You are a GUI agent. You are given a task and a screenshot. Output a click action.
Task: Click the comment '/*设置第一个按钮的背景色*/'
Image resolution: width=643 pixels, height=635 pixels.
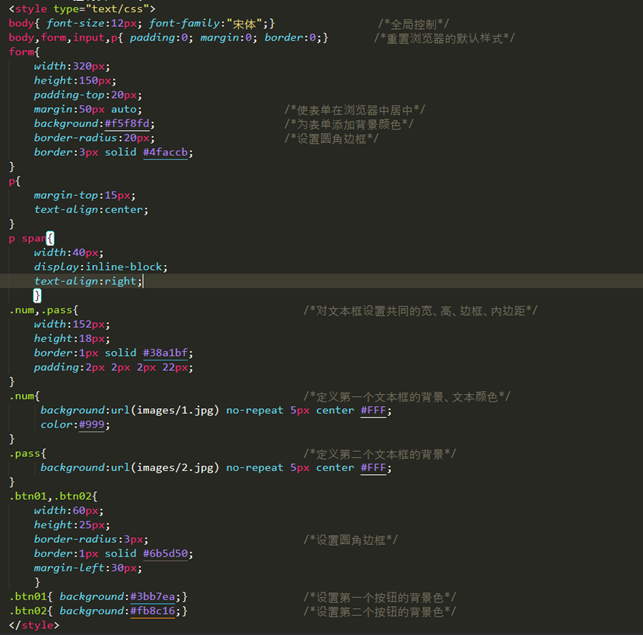[x=380, y=597]
